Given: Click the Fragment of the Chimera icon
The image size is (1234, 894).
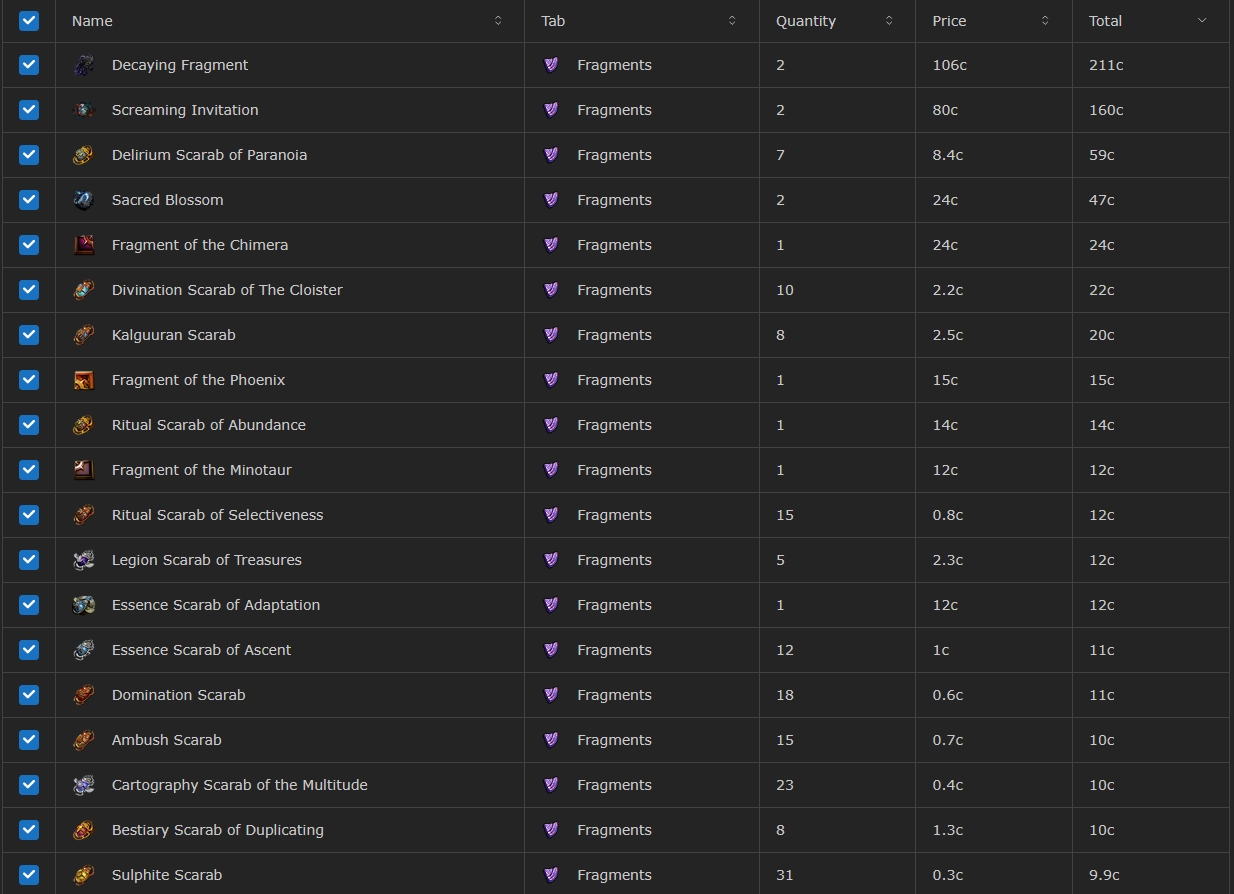Looking at the screenshot, I should pyautogui.click(x=84, y=245).
